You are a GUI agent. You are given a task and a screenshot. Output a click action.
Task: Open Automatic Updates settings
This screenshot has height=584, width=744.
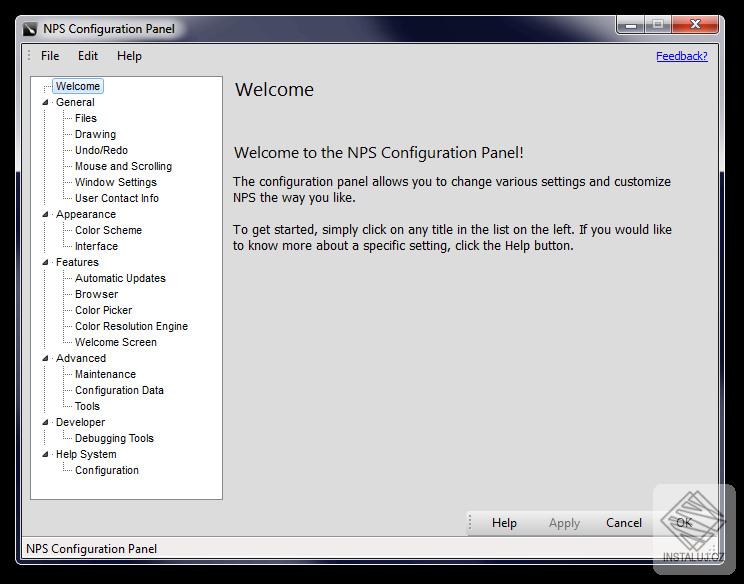(x=120, y=278)
